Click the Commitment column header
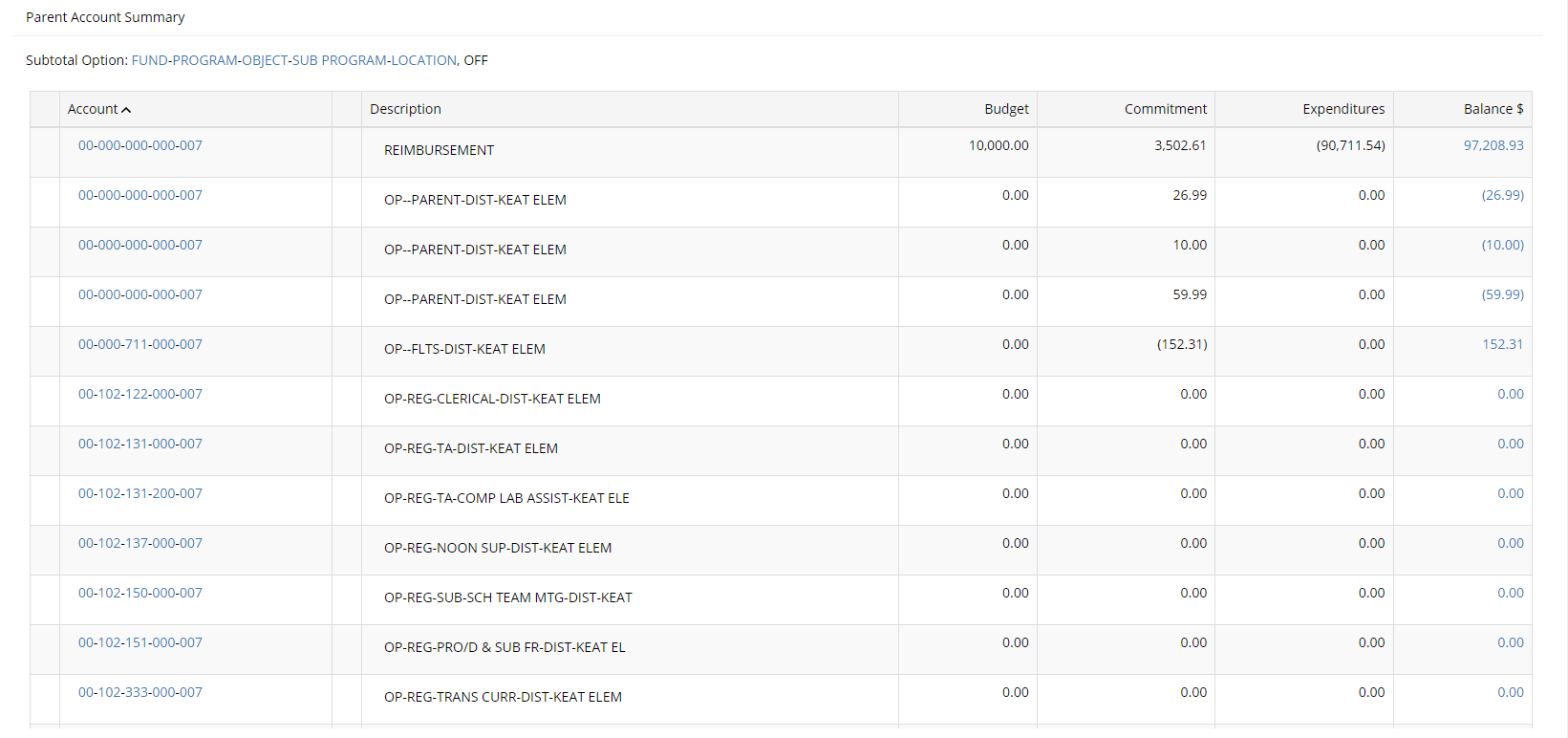 pyautogui.click(x=1165, y=109)
